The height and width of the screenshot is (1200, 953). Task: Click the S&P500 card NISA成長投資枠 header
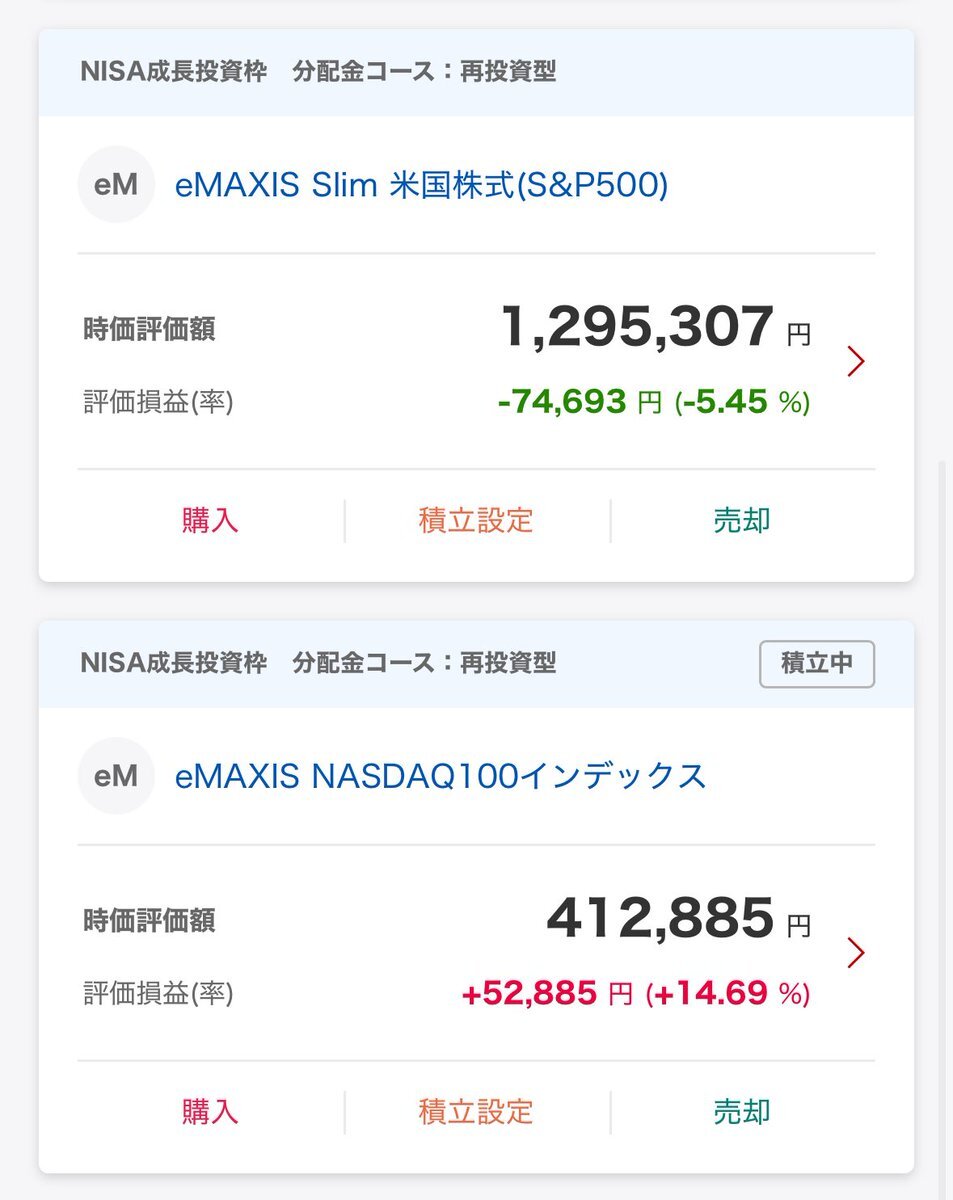point(173,72)
